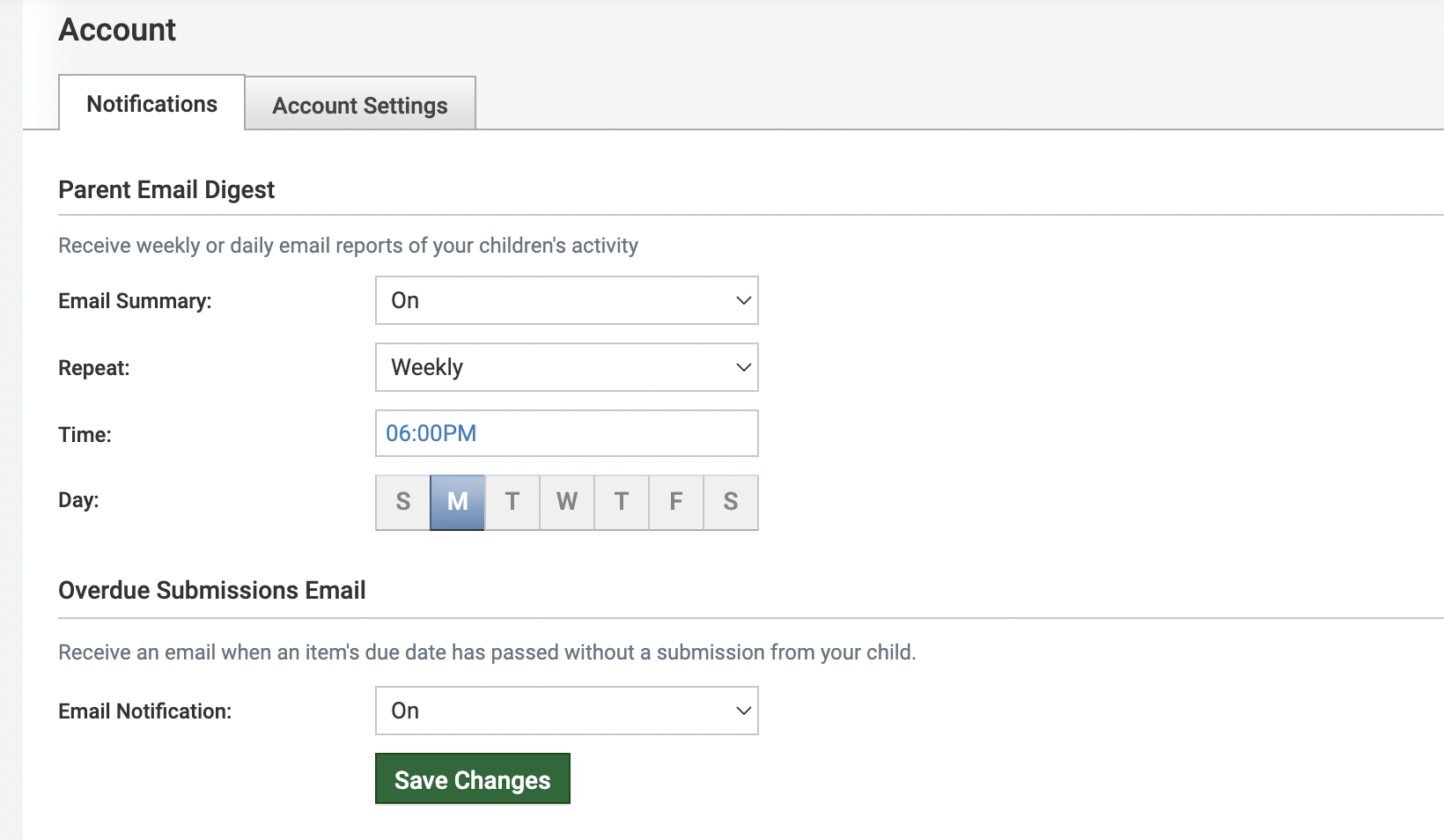This screenshot has width=1444, height=840.
Task: Open the overdue Email Notification dropdown
Action: pyautogui.click(x=566, y=711)
